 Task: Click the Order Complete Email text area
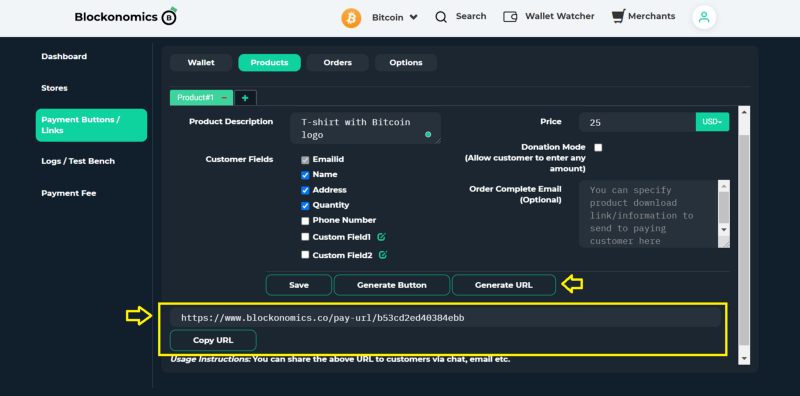point(648,214)
